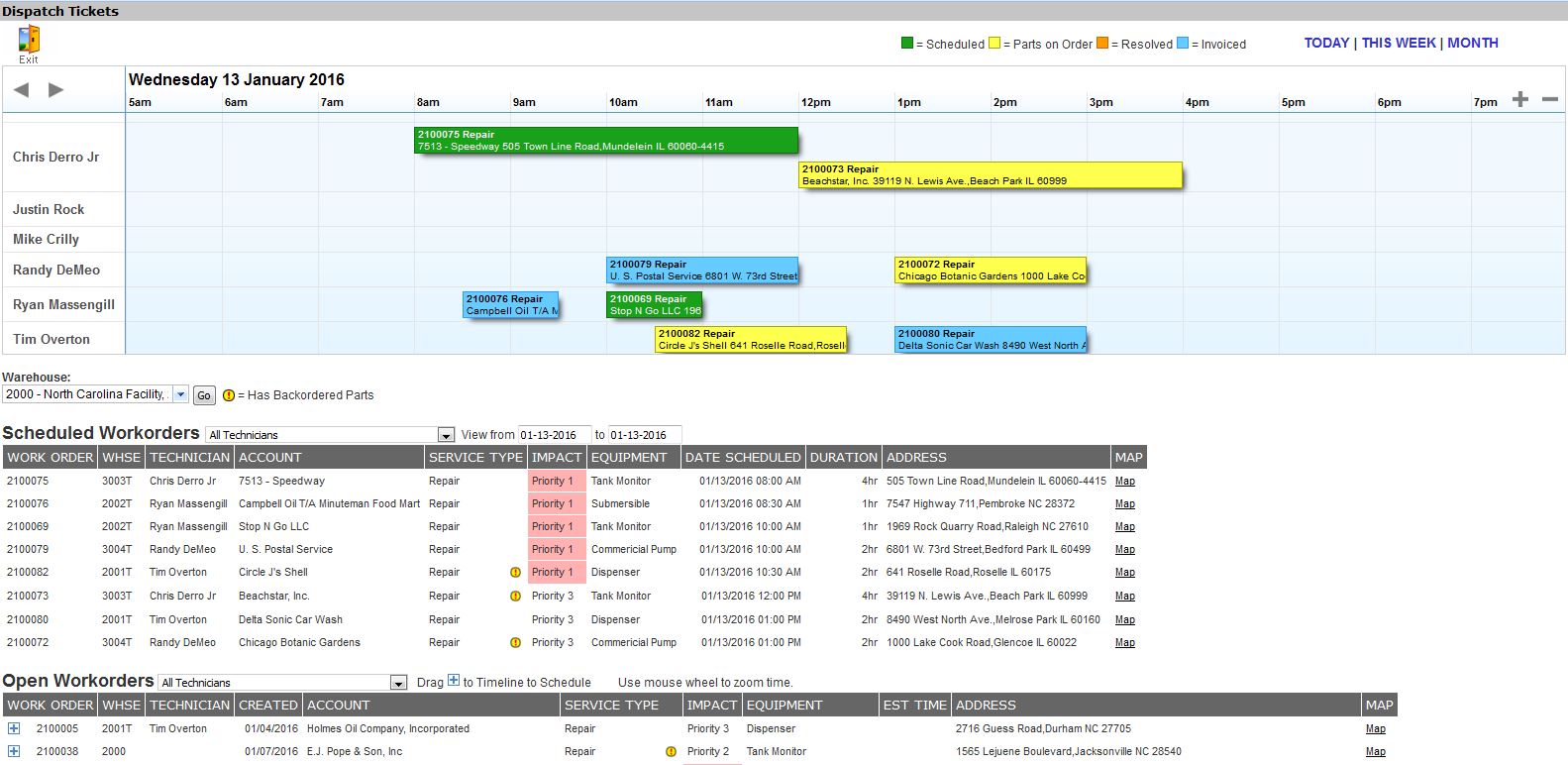This screenshot has height=765, width=1568.
Task: Open Map link for Chicago Botanic Gardens row
Action: [1125, 643]
